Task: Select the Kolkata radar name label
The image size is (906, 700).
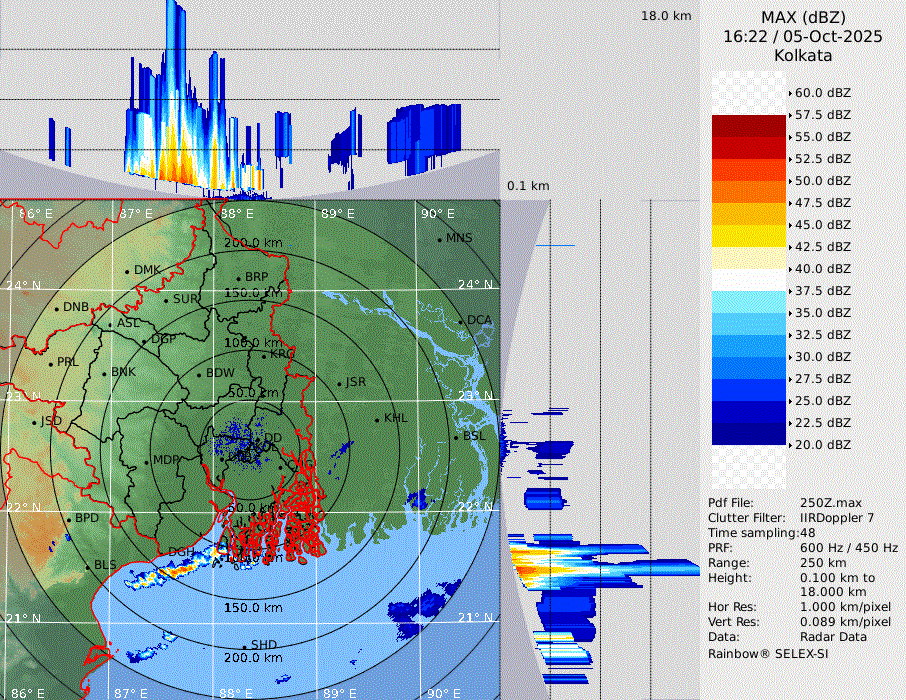Action: [x=803, y=55]
